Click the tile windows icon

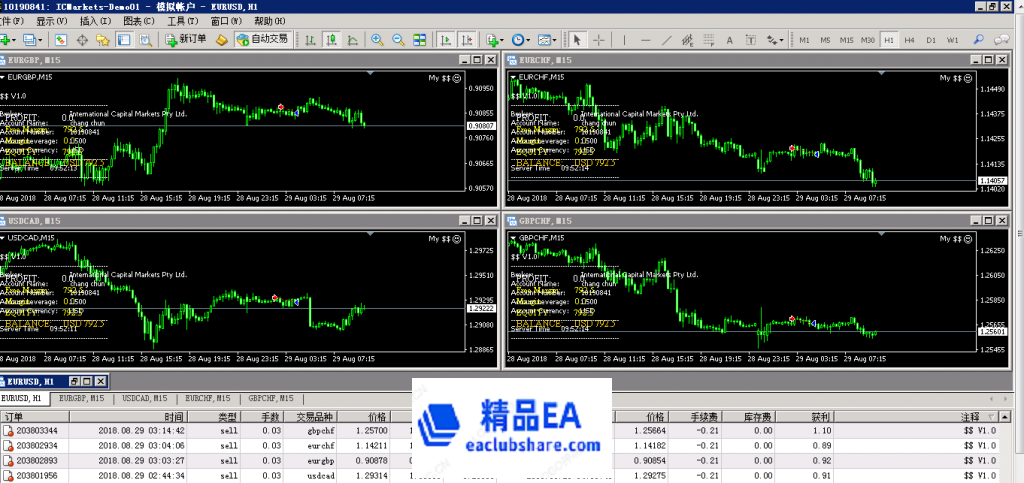click(x=419, y=40)
